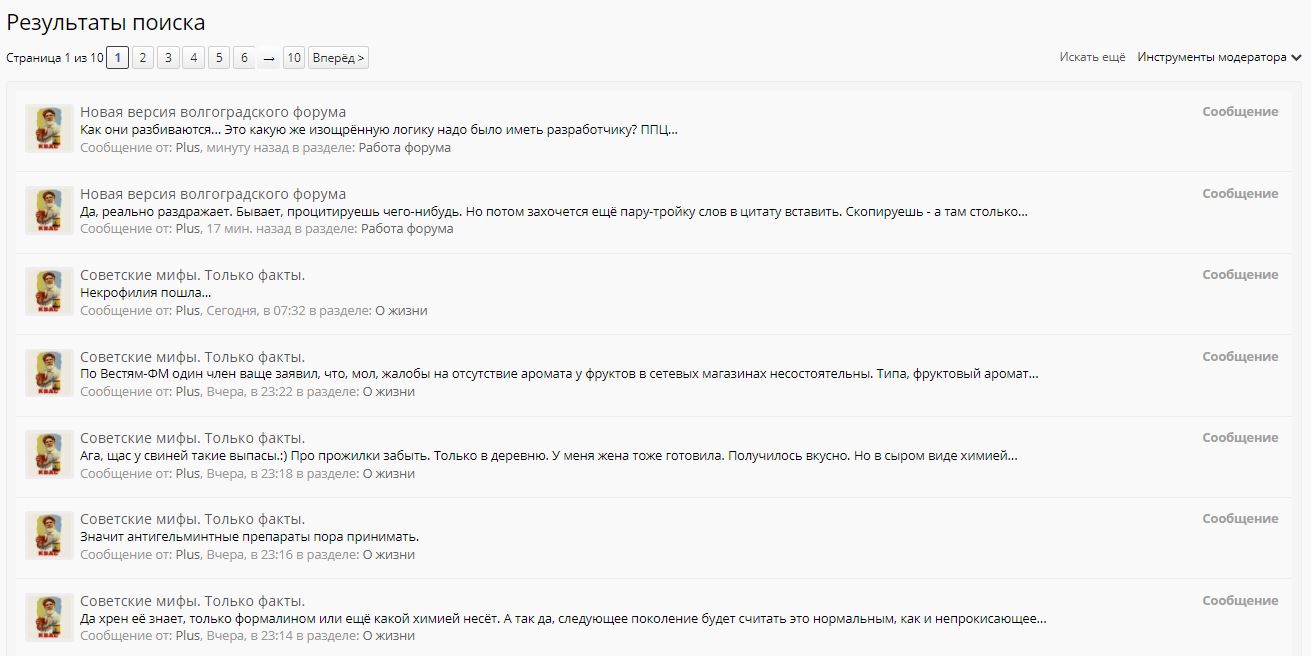Open author Plus profile on 23:22 post
1311x656 pixels.
188,392
